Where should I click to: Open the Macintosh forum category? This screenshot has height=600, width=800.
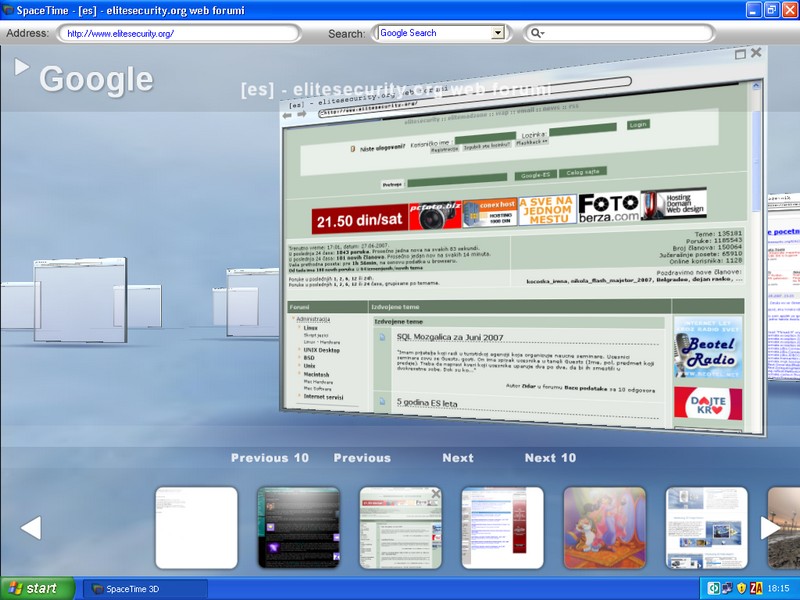coord(316,374)
